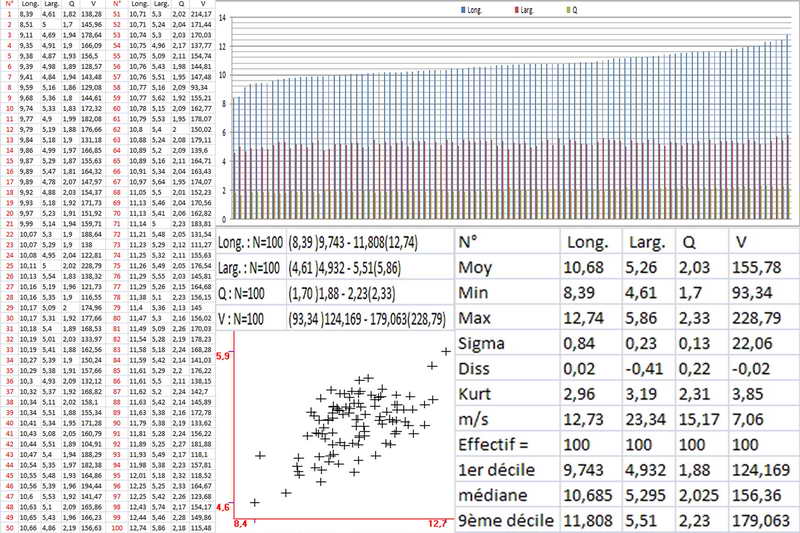Click the 'Max' row label

474,318
